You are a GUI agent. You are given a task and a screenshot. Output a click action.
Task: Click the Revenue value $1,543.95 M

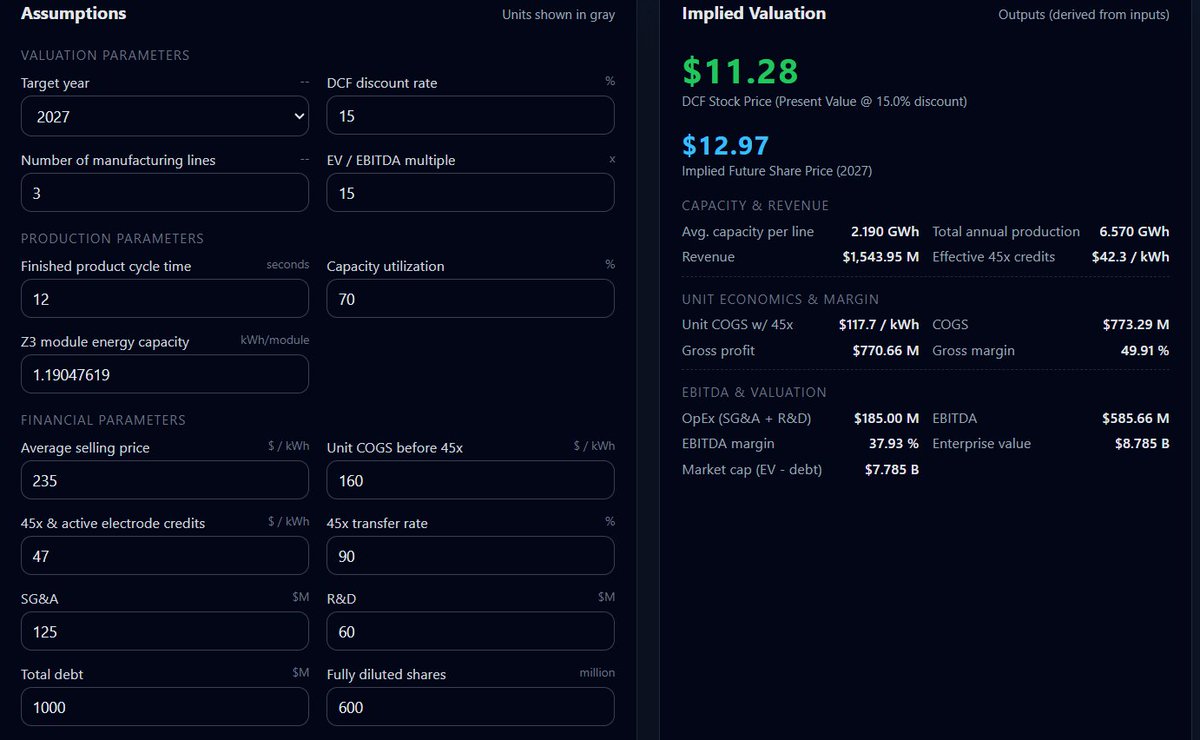pyautogui.click(x=880, y=257)
